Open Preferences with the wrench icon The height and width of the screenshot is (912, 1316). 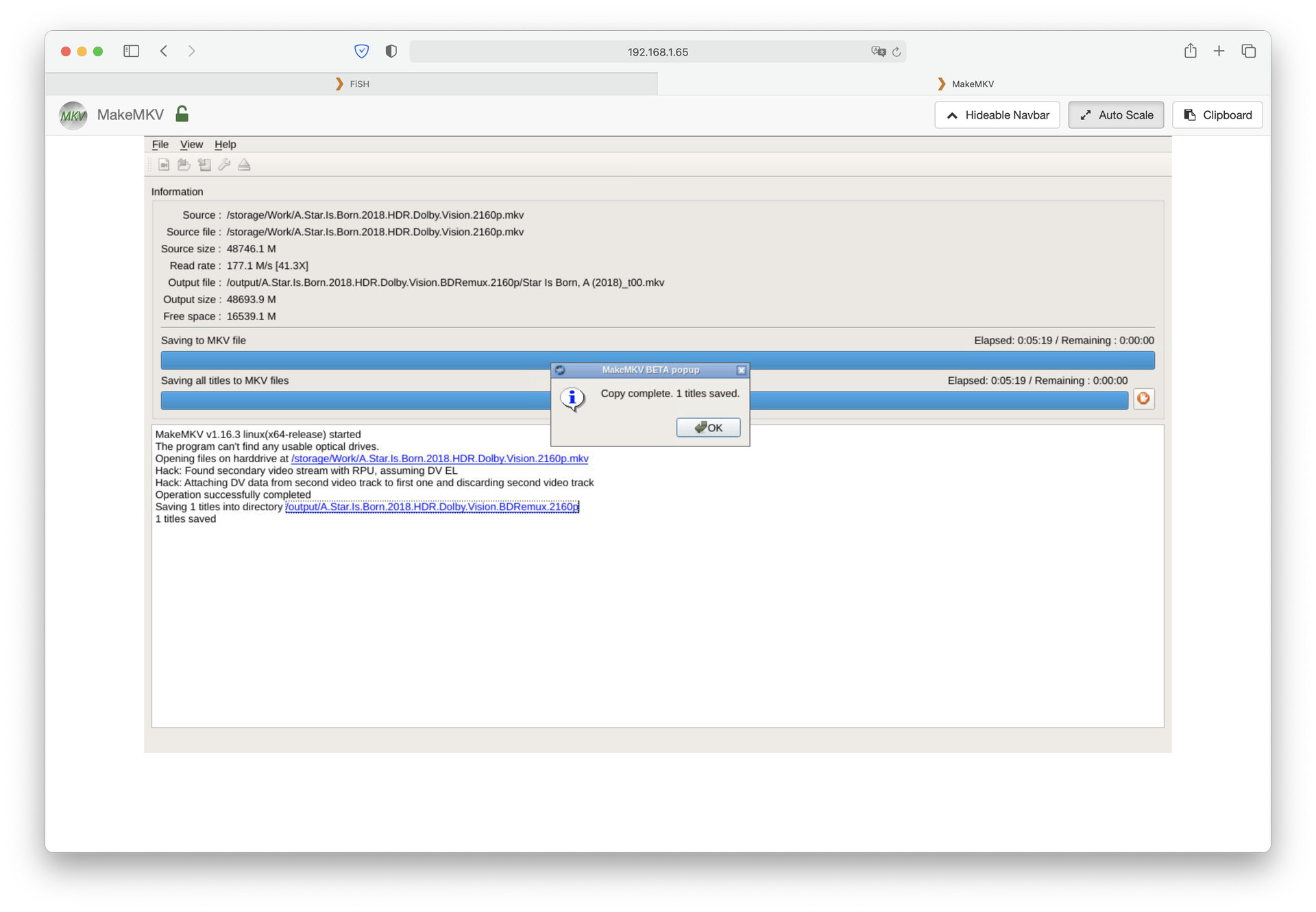tap(224, 165)
